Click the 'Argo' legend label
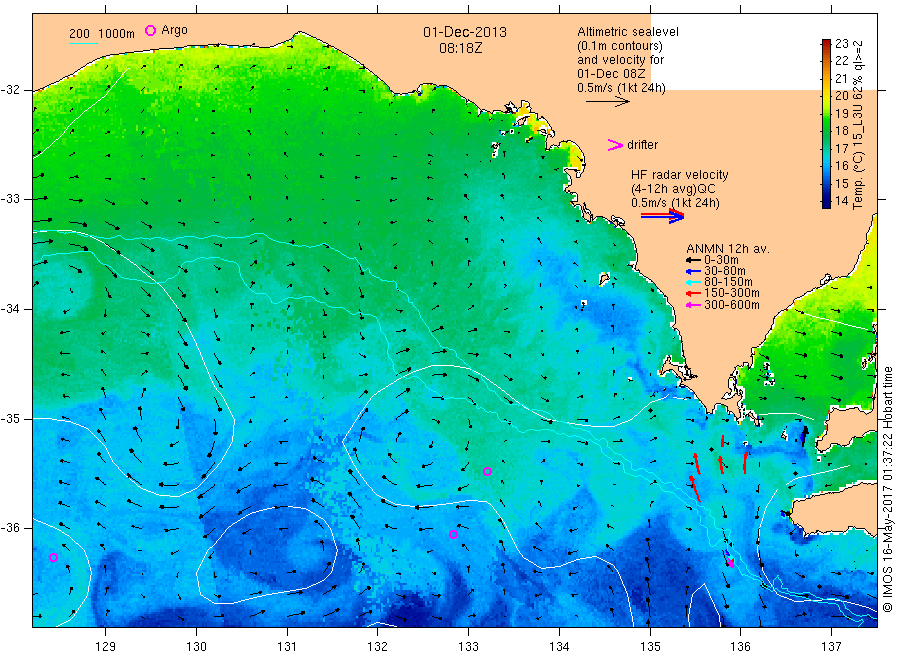 [174, 30]
